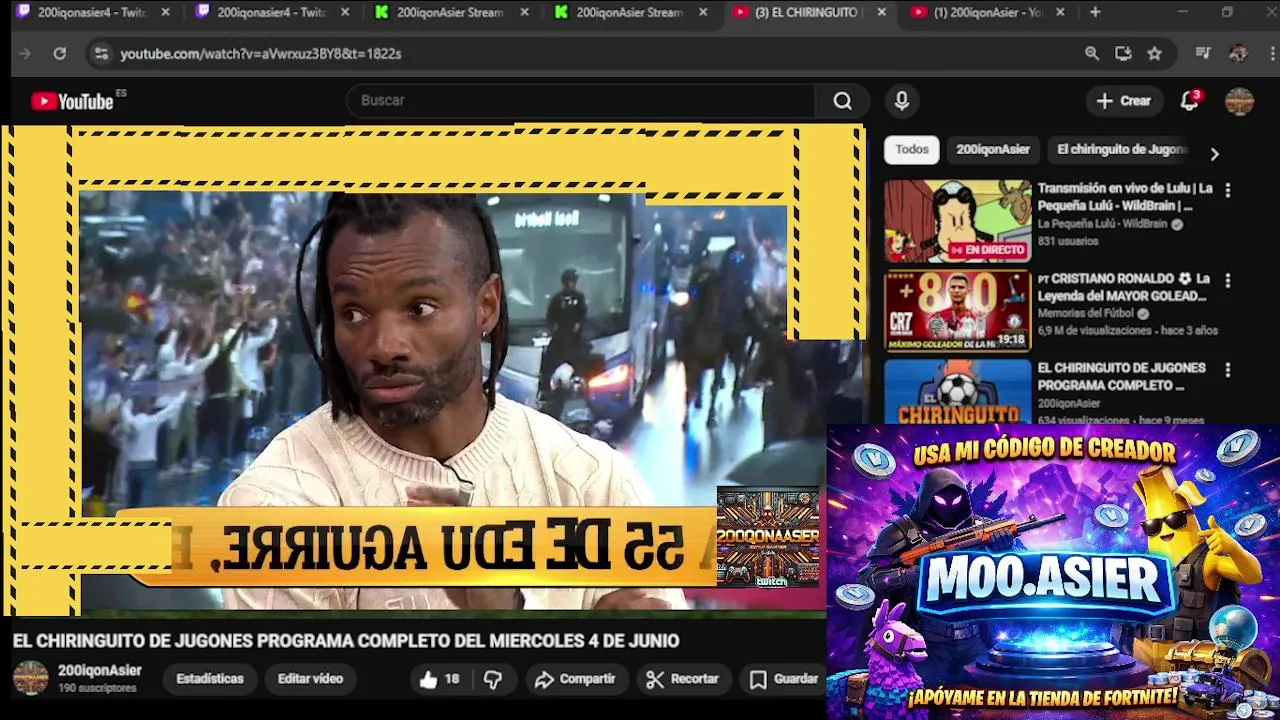Open the CR7 máximo goleador thumbnail
1280x720 pixels.
point(957,311)
